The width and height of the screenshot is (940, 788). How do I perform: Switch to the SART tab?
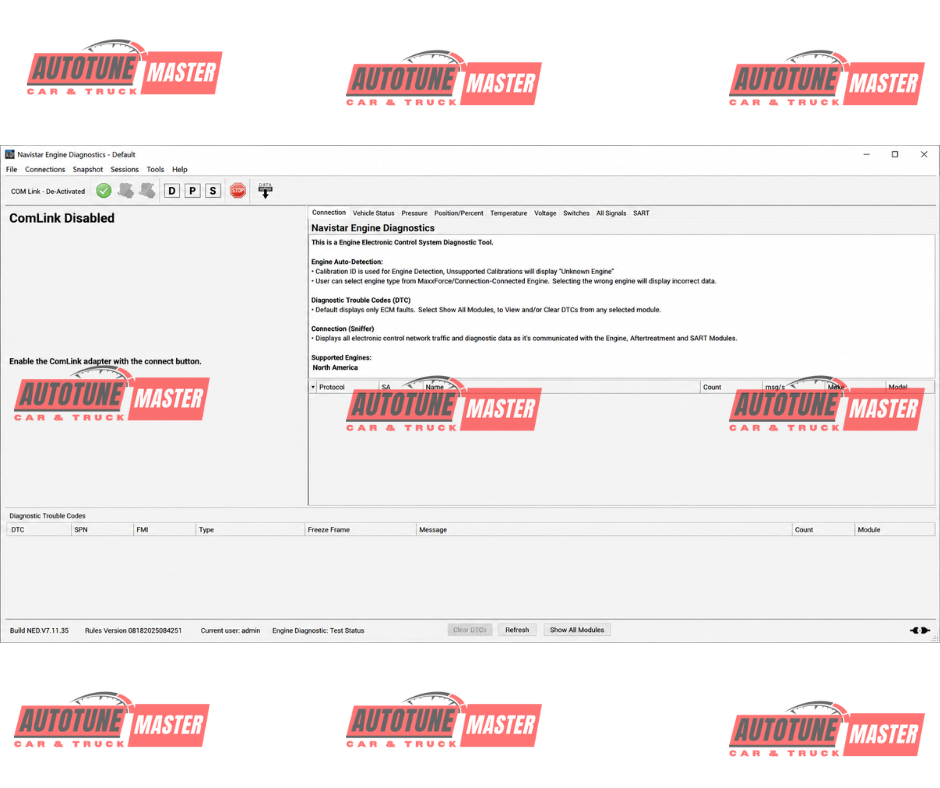[641, 213]
